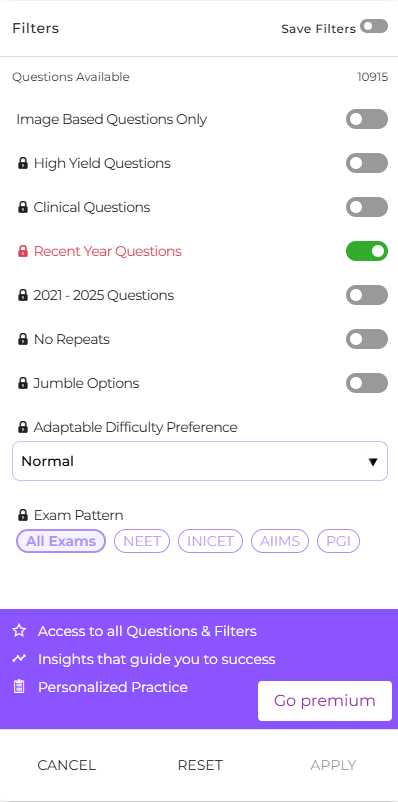The image size is (398, 802).
Task: Open the Adaptable Difficulty Normal dropdown
Action: (200, 461)
